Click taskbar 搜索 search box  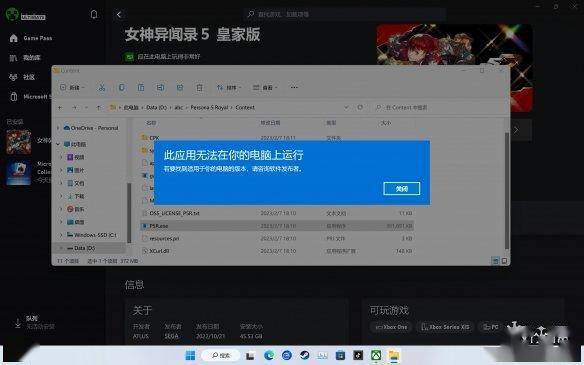[220, 356]
